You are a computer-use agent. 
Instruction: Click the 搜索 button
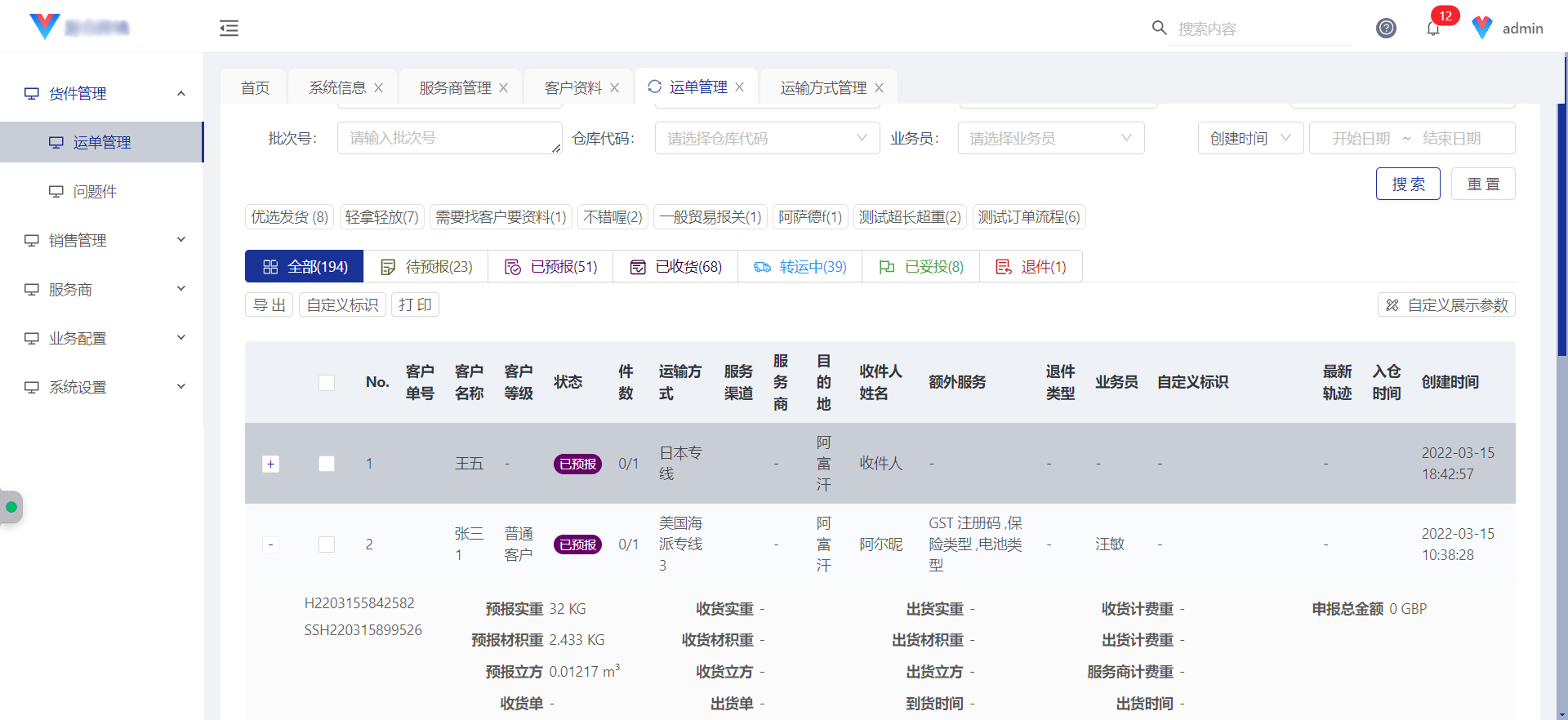[1408, 184]
